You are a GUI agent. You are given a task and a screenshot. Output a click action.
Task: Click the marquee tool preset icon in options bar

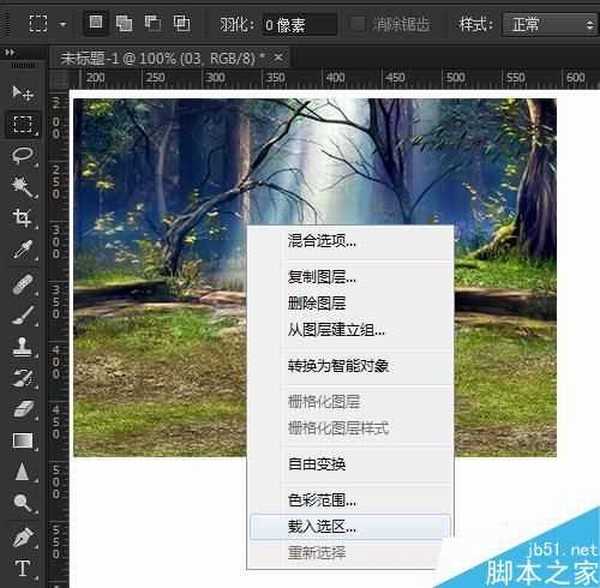click(38, 23)
